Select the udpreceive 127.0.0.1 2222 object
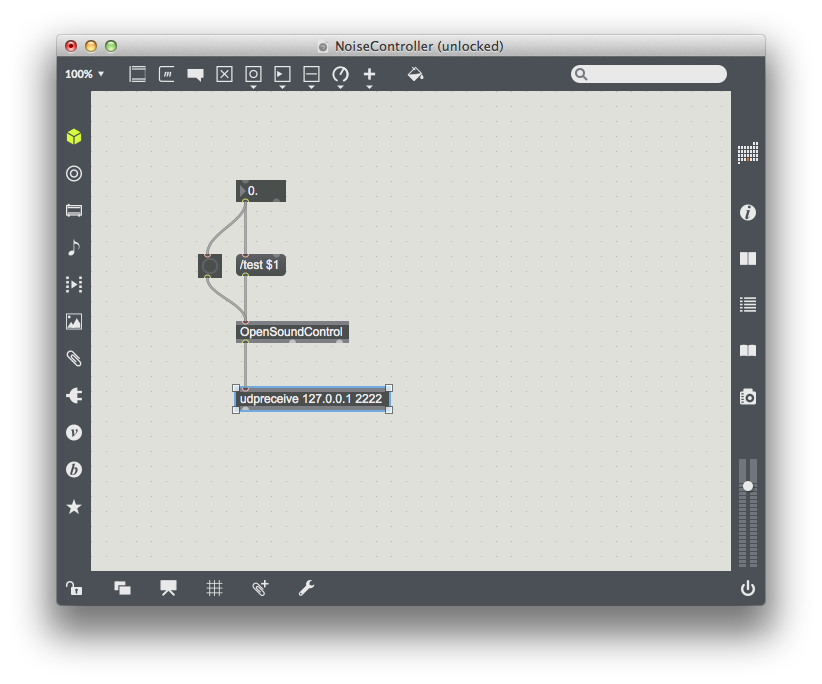Viewport: 822px width, 684px height. coord(312,399)
